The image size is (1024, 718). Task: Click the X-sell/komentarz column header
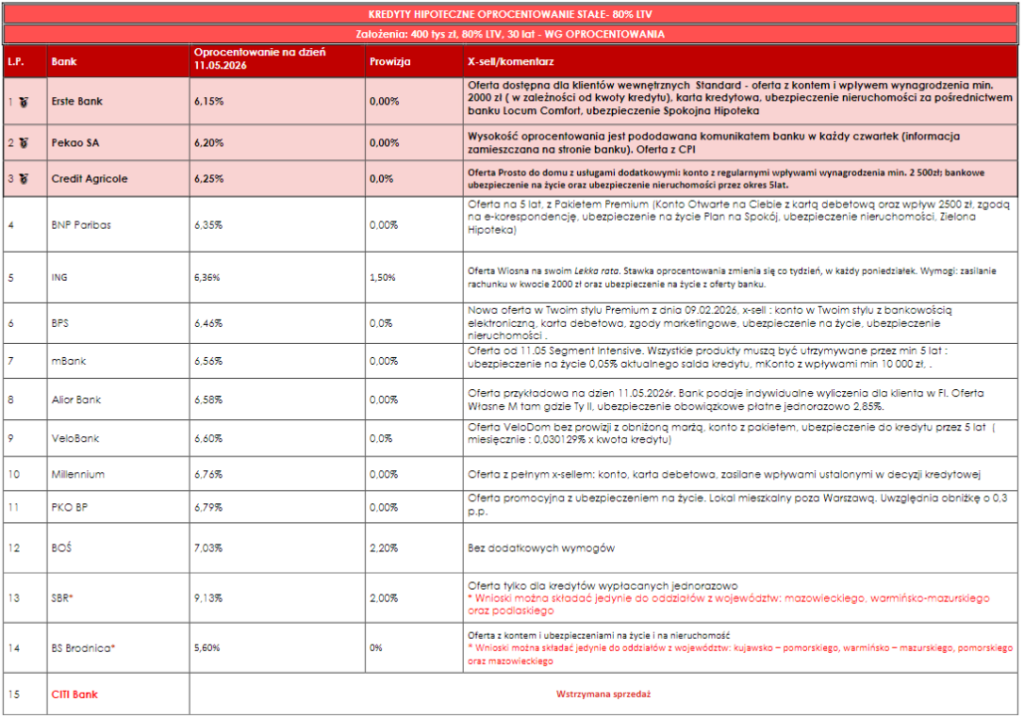(x=511, y=61)
